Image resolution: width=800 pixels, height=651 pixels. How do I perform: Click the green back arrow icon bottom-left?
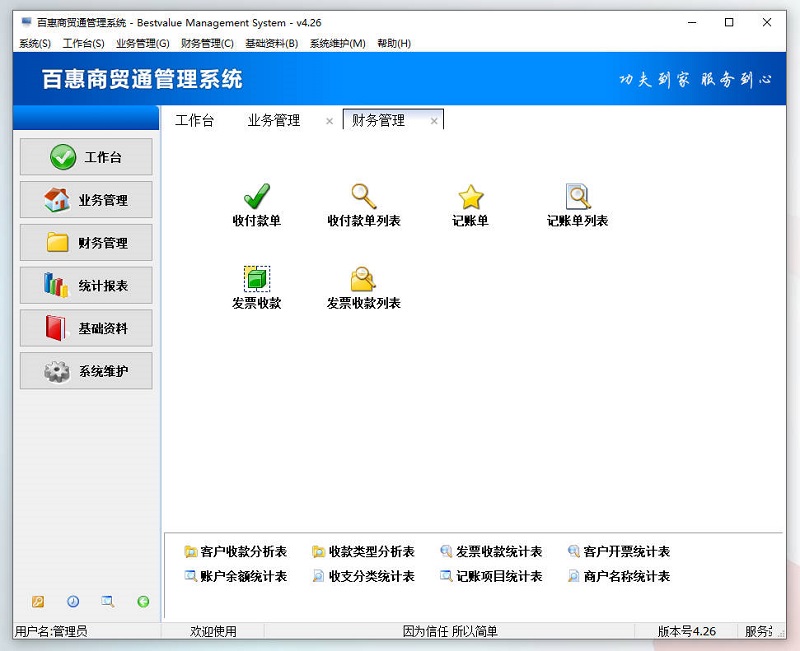143,602
